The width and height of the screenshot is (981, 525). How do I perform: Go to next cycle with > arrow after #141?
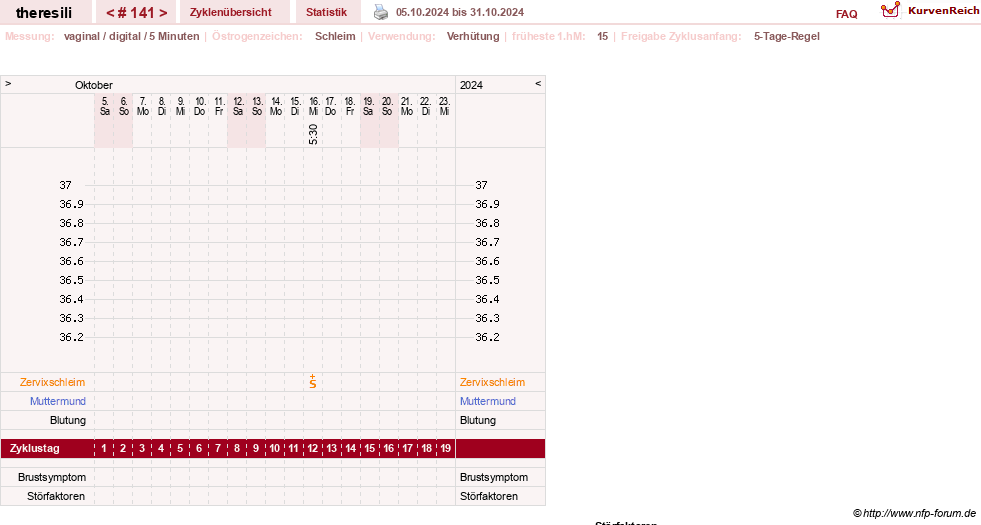pos(163,13)
